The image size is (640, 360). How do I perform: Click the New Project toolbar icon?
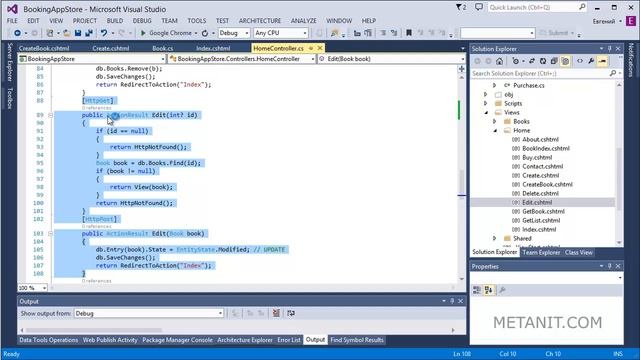pos(50,33)
